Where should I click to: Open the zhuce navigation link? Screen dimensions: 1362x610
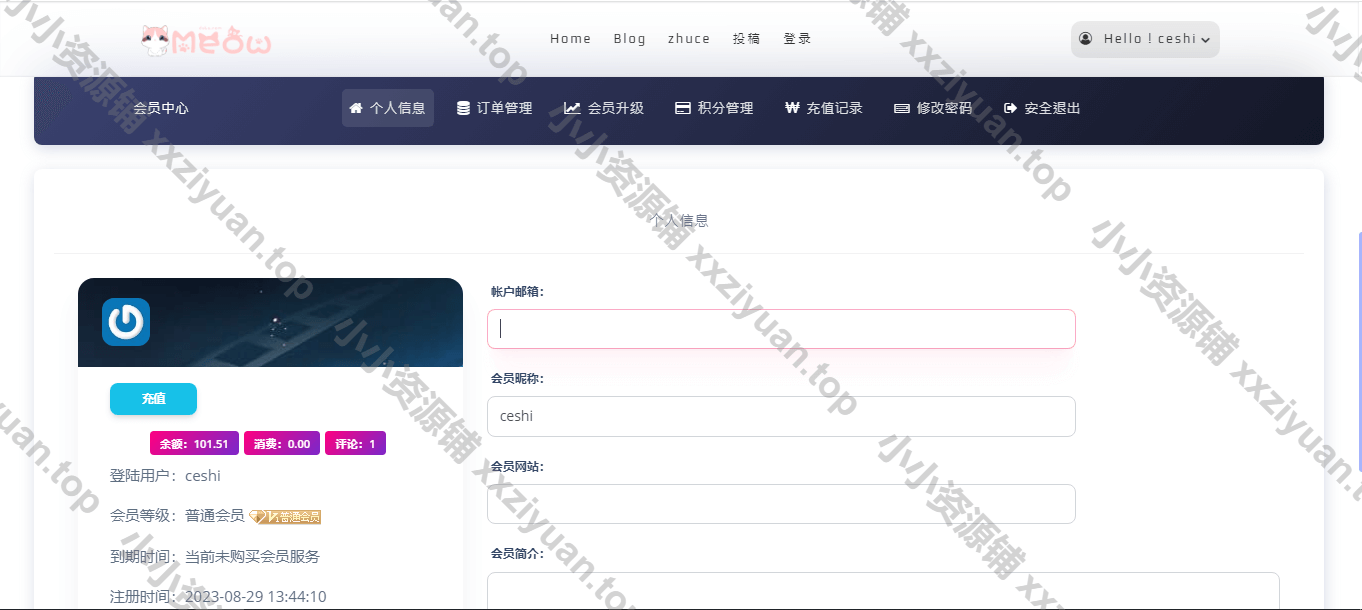click(688, 39)
